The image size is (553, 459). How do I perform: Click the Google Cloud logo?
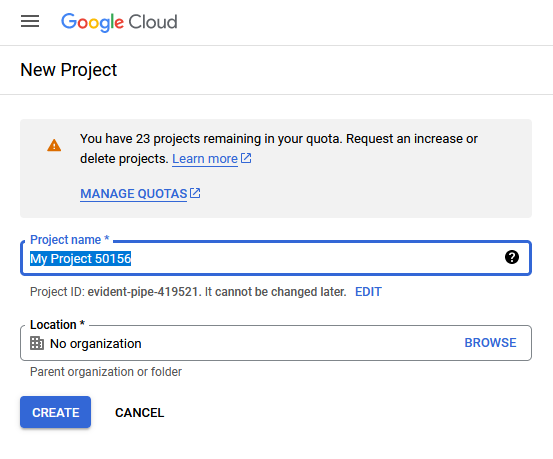pyautogui.click(x=119, y=22)
